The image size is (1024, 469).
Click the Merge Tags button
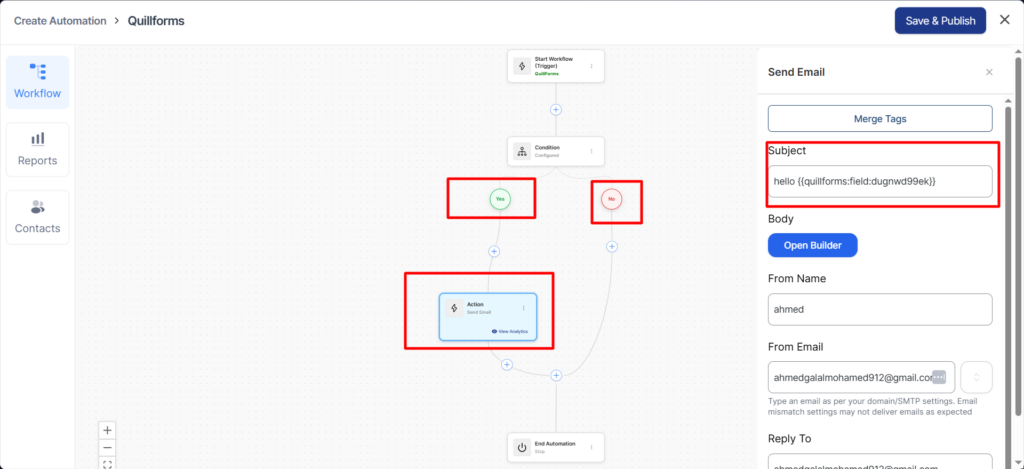(881, 118)
